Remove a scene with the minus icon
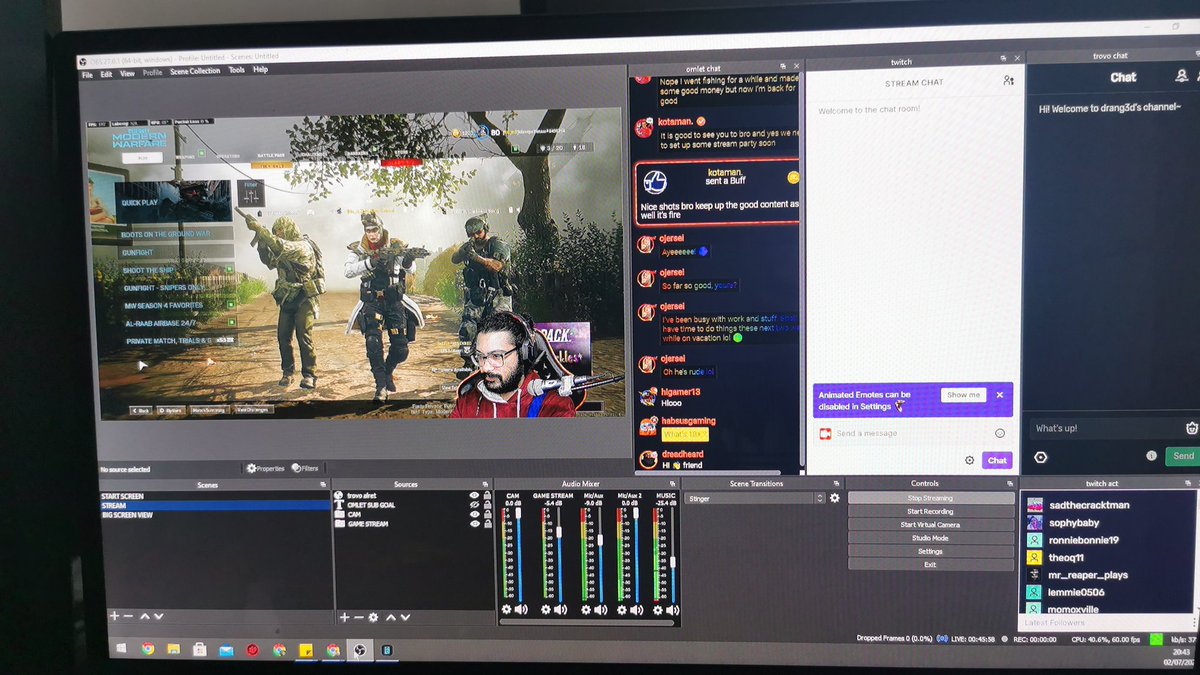The height and width of the screenshot is (675, 1200). pyautogui.click(x=126, y=617)
